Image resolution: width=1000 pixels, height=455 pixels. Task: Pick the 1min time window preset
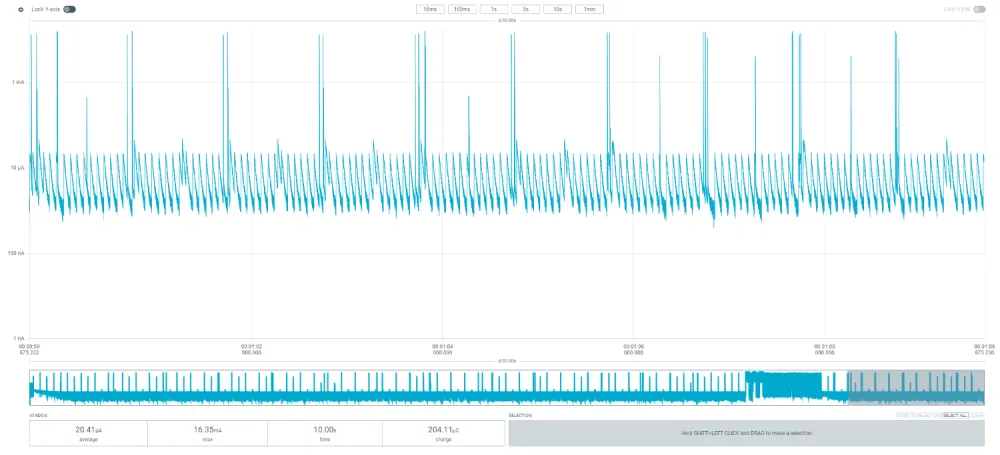pyautogui.click(x=589, y=9)
